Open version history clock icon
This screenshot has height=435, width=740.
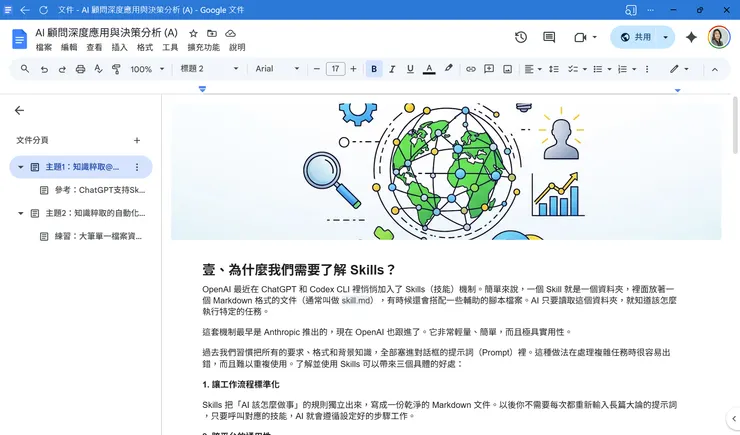coord(521,37)
